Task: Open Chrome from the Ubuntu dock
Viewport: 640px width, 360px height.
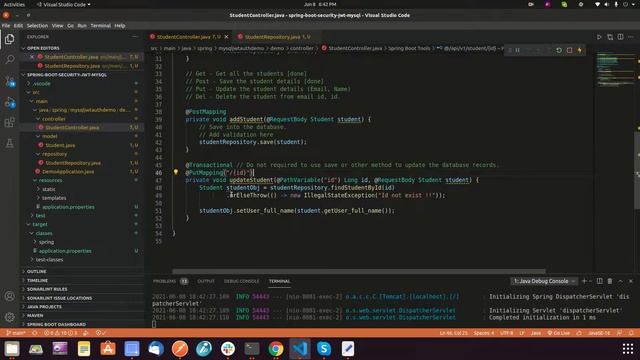Action: coord(276,349)
